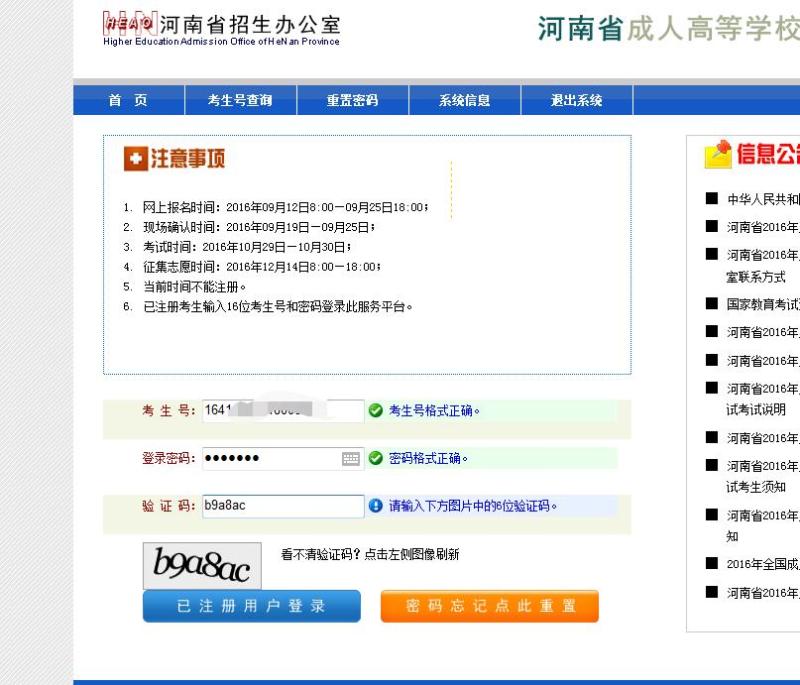Open the announcement starting 国家教育考试
The image size is (800, 685).
tap(763, 305)
